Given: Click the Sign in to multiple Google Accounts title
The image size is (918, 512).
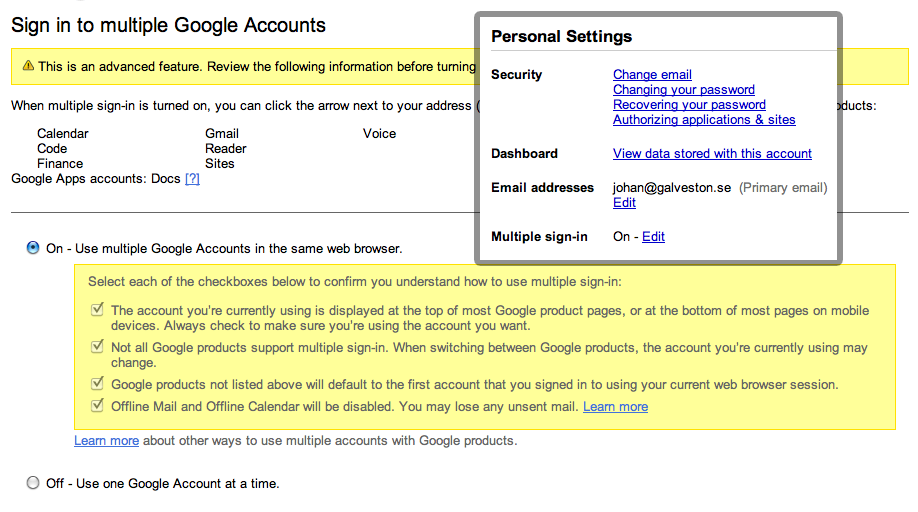Looking at the screenshot, I should (x=169, y=25).
